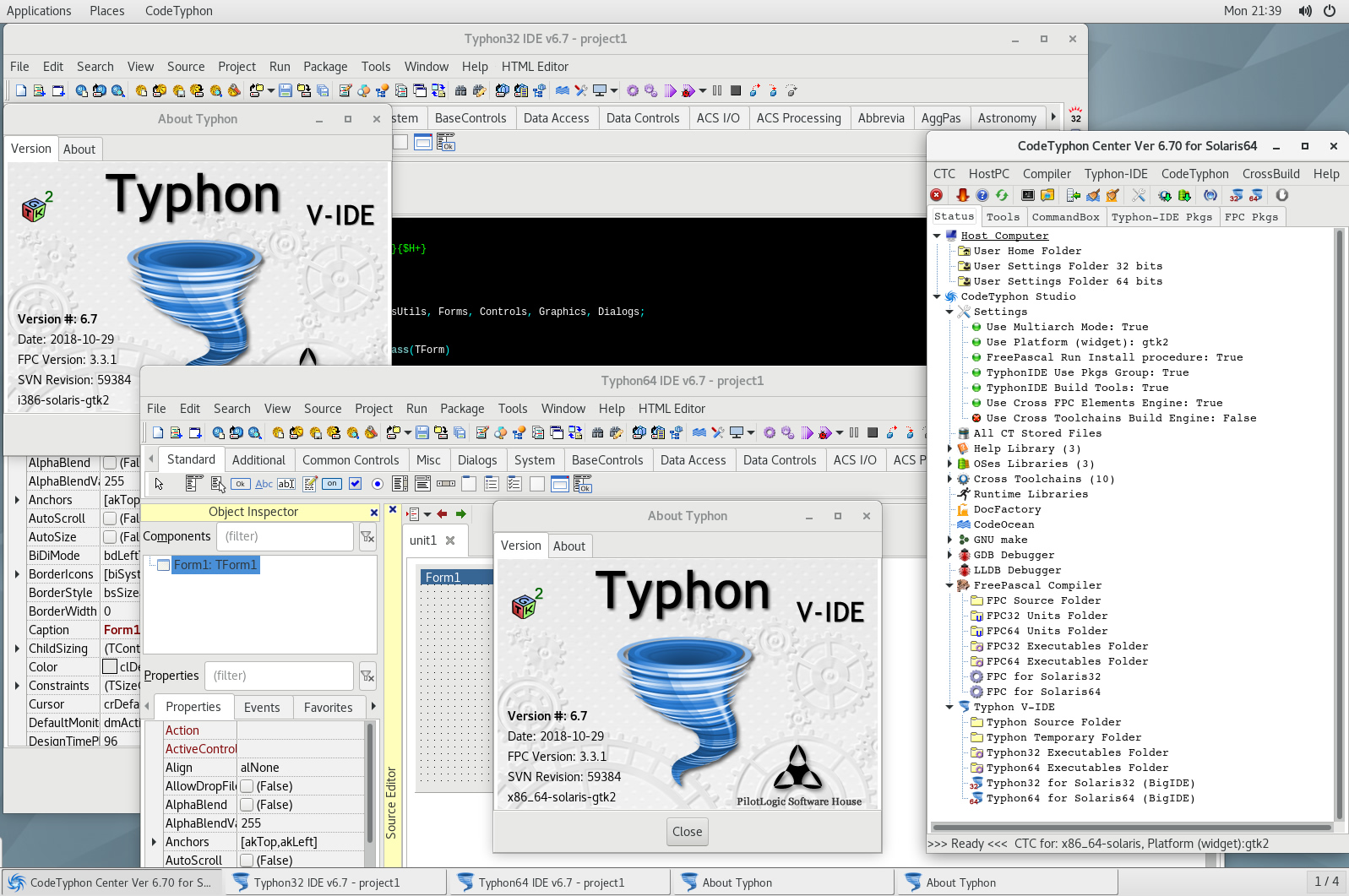The height and width of the screenshot is (896, 1349).
Task: Click the stop square icon in Typhon64 toolbar
Action: pos(873,432)
